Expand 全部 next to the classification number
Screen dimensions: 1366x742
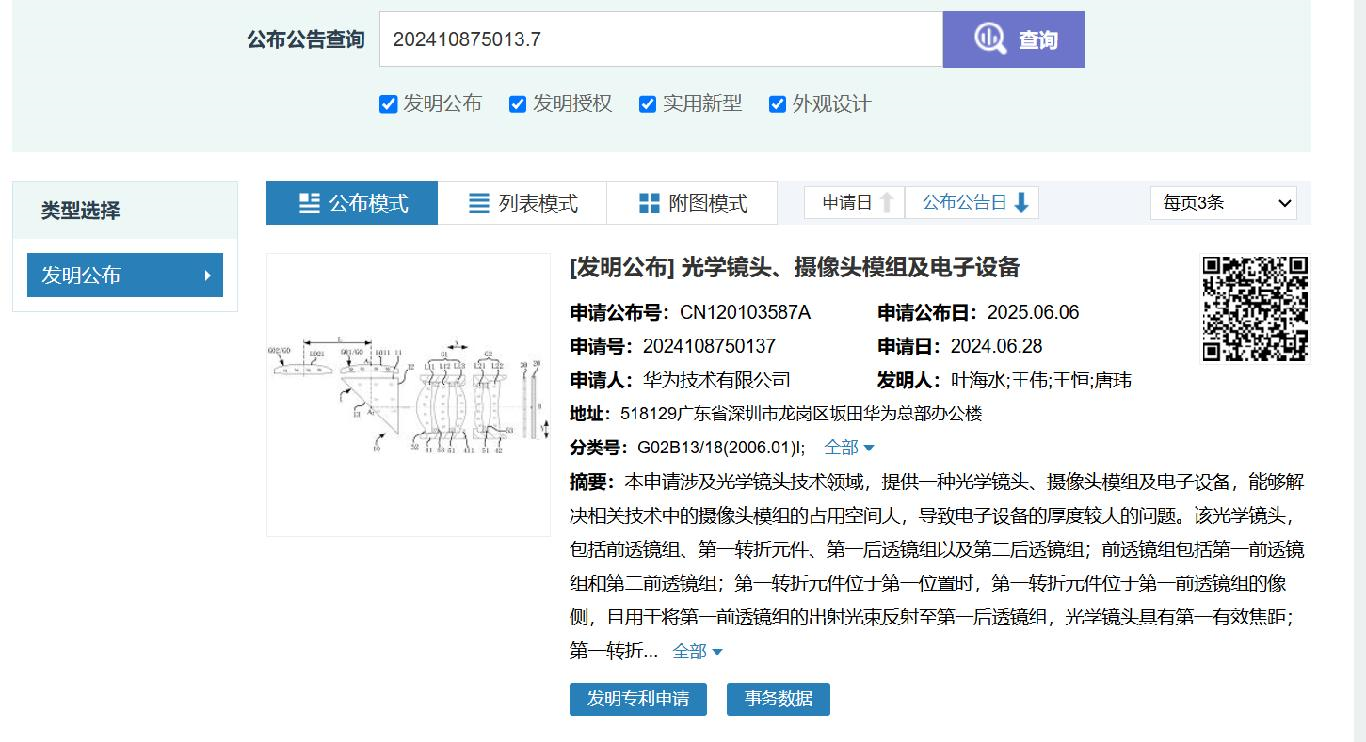[x=840, y=447]
